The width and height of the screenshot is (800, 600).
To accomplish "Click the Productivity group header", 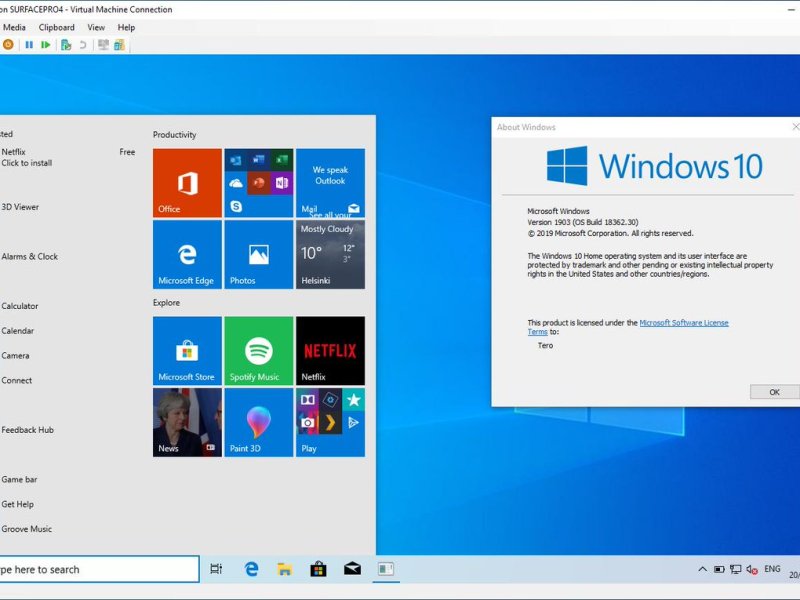I will point(174,135).
